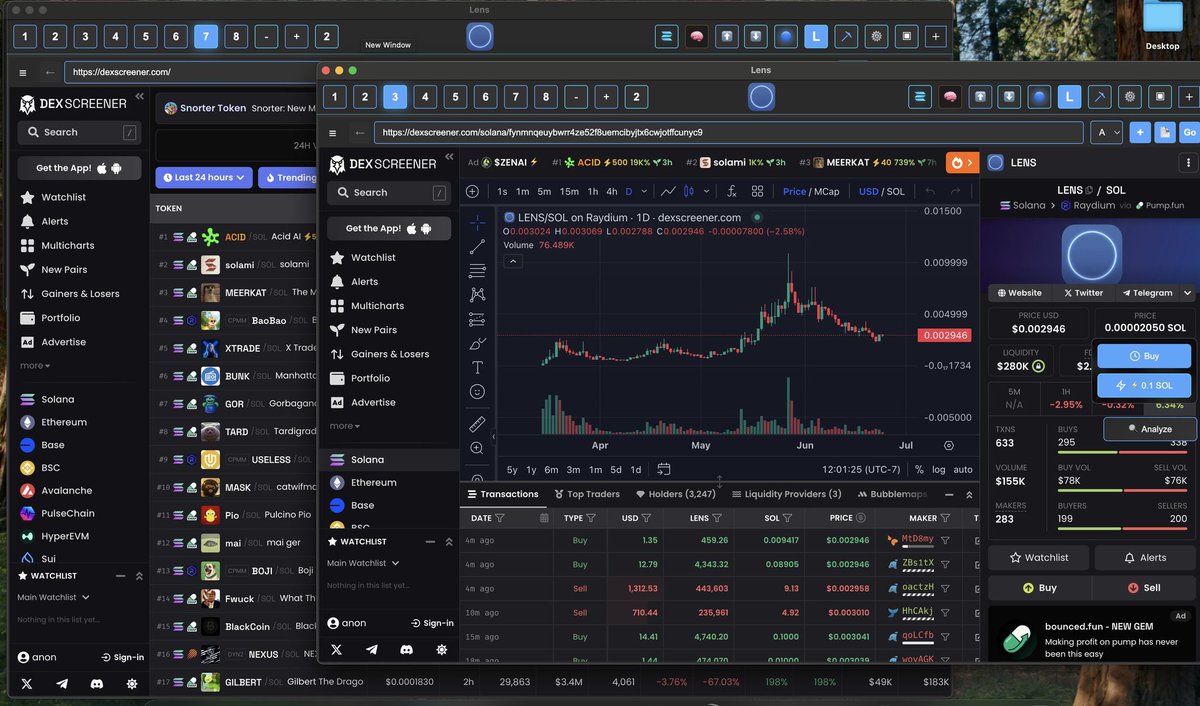Screen dimensions: 1200x706
Task: Click the blue Buy button with clock icon
Action: coord(1144,356)
